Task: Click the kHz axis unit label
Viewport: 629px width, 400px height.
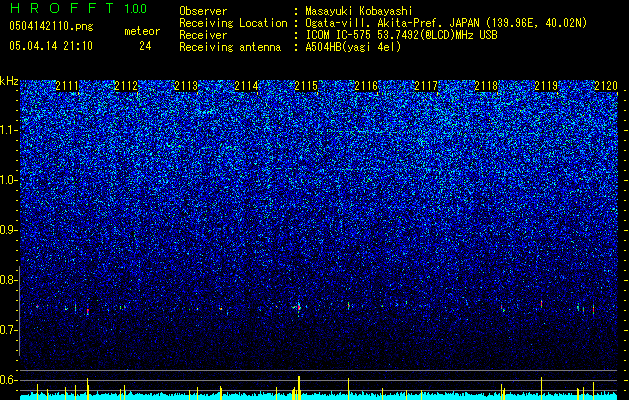Action: 9,81
